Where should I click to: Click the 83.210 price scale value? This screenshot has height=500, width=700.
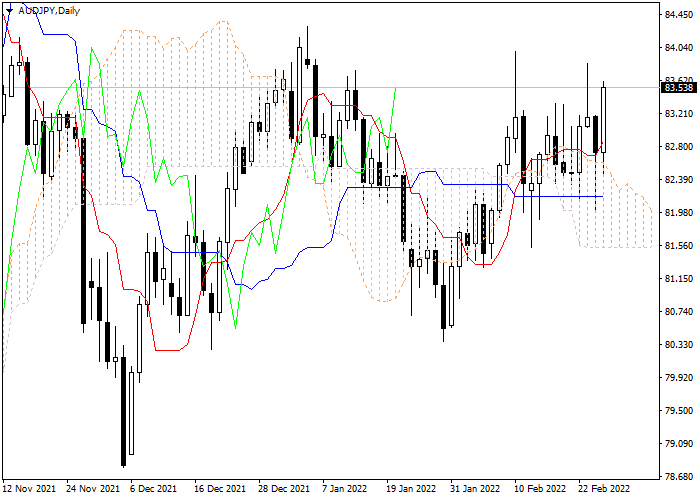click(x=679, y=114)
